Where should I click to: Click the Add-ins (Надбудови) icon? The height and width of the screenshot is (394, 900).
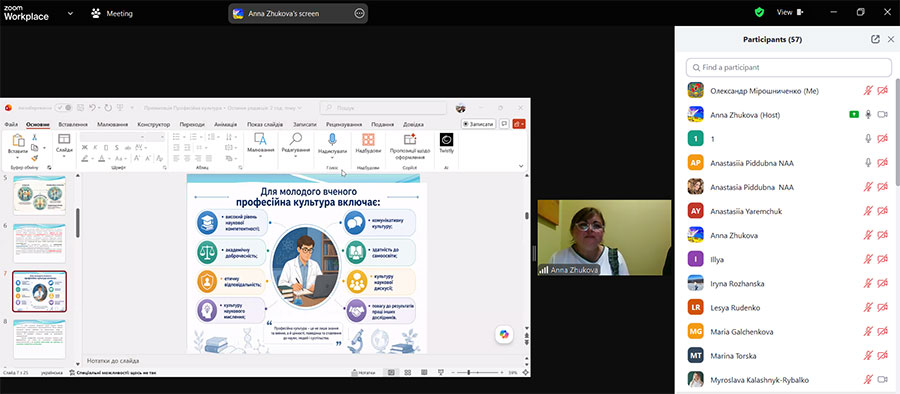point(368,139)
